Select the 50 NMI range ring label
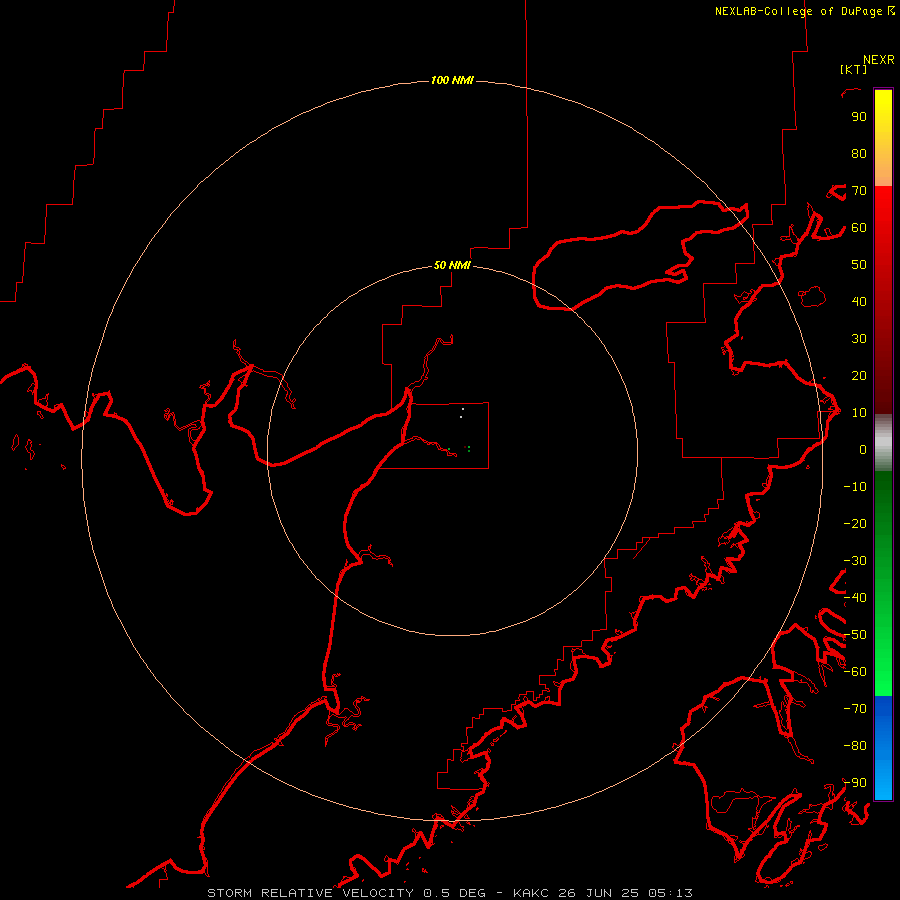The width and height of the screenshot is (900, 900). pyautogui.click(x=452, y=265)
